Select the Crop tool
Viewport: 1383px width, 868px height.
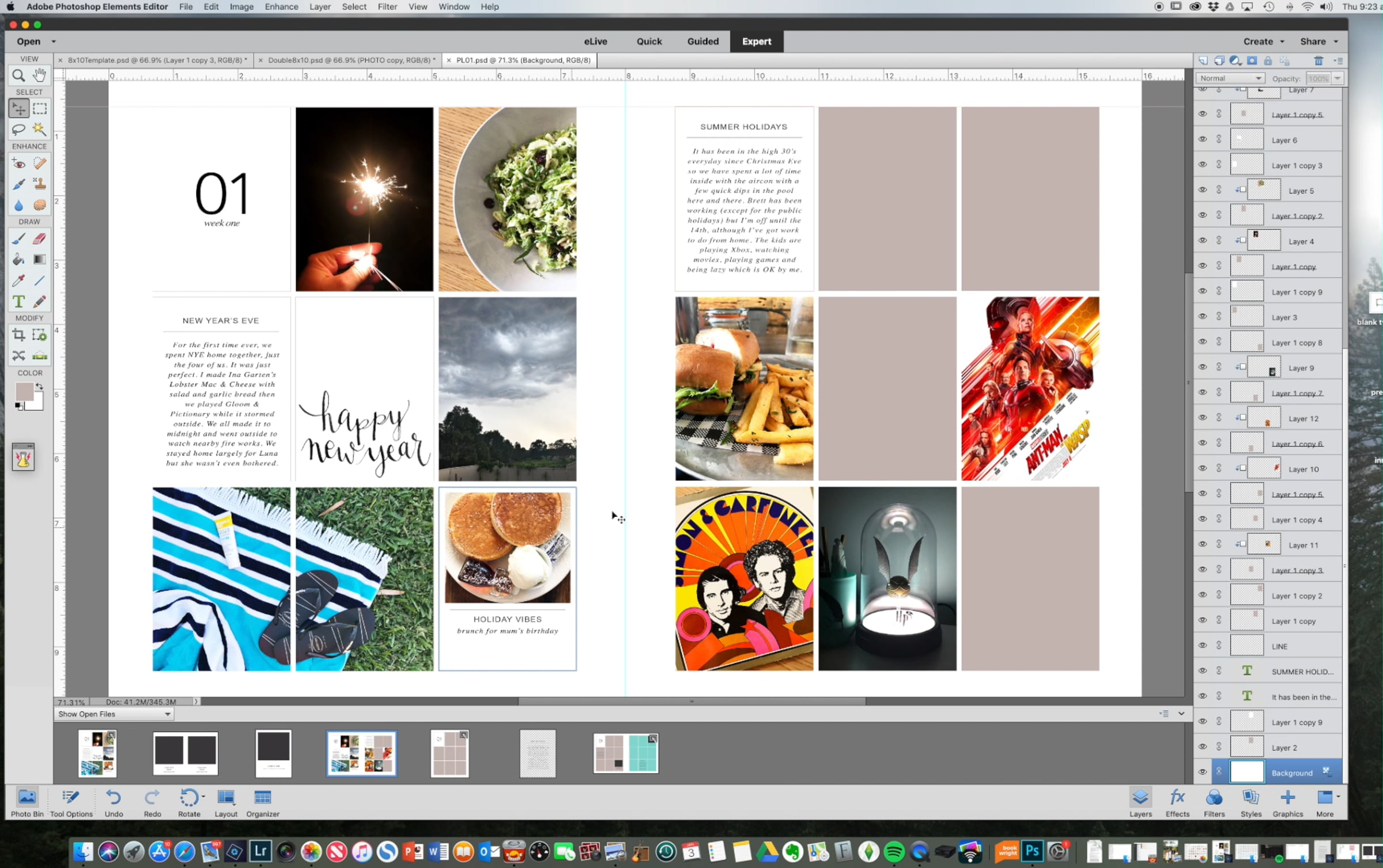[x=18, y=335]
